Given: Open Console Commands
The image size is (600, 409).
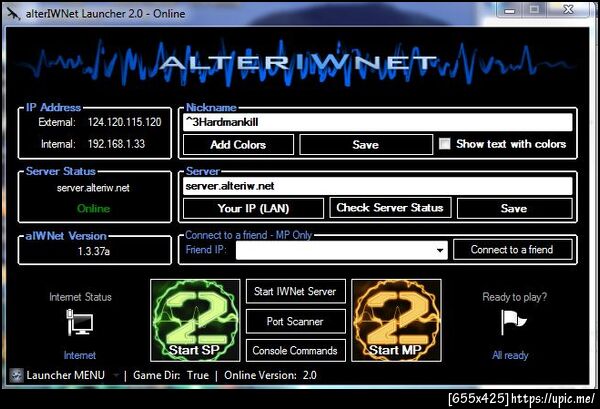Looking at the screenshot, I should (295, 350).
